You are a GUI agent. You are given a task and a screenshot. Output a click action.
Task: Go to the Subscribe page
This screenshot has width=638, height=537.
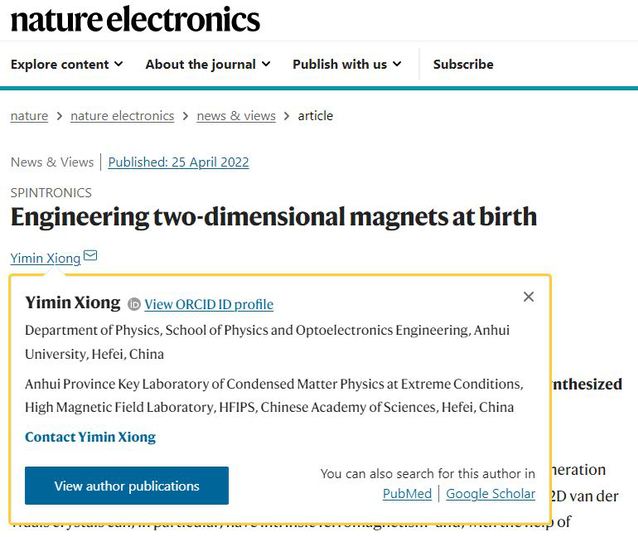463,64
